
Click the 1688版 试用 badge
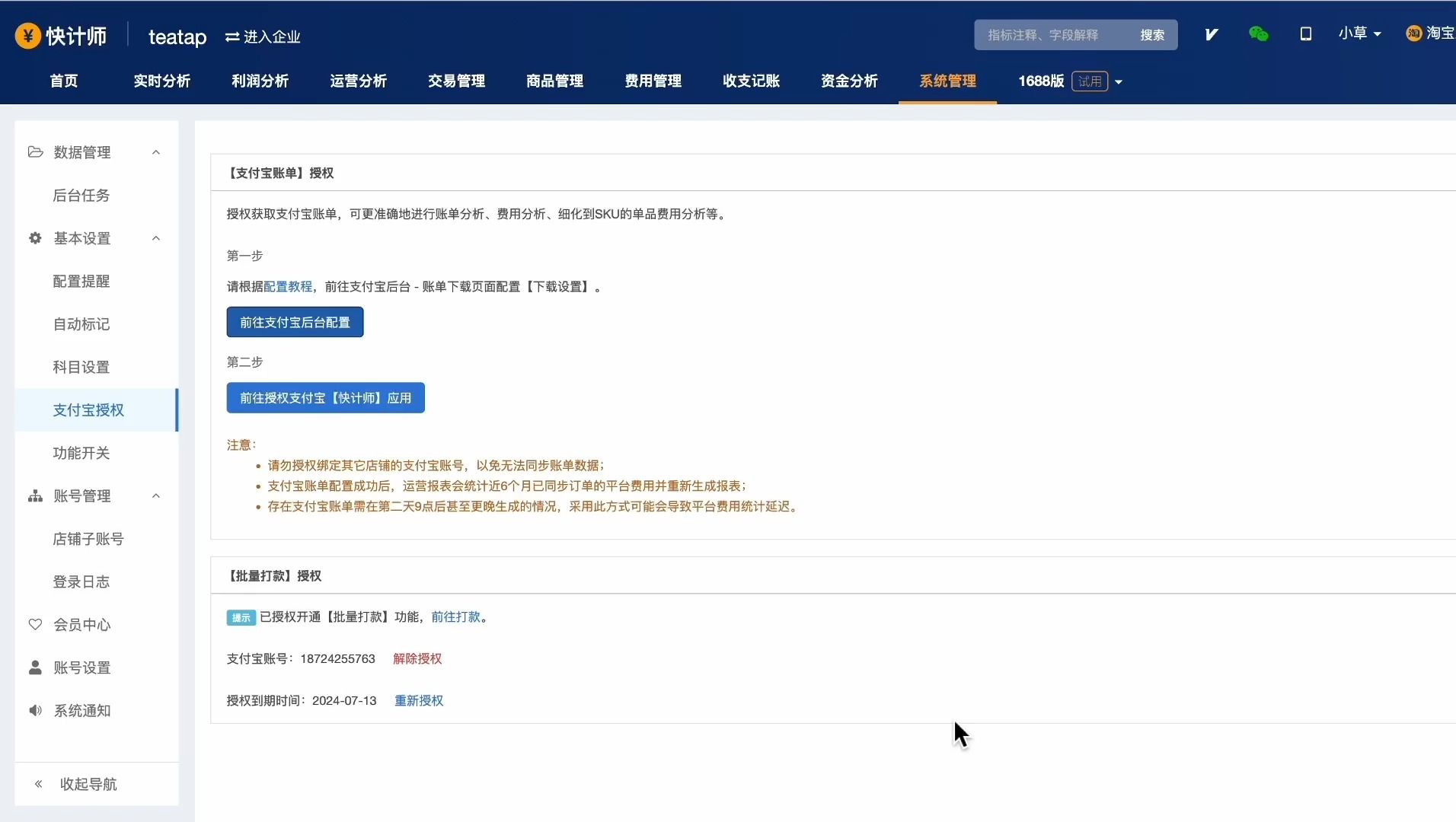[x=1090, y=81]
